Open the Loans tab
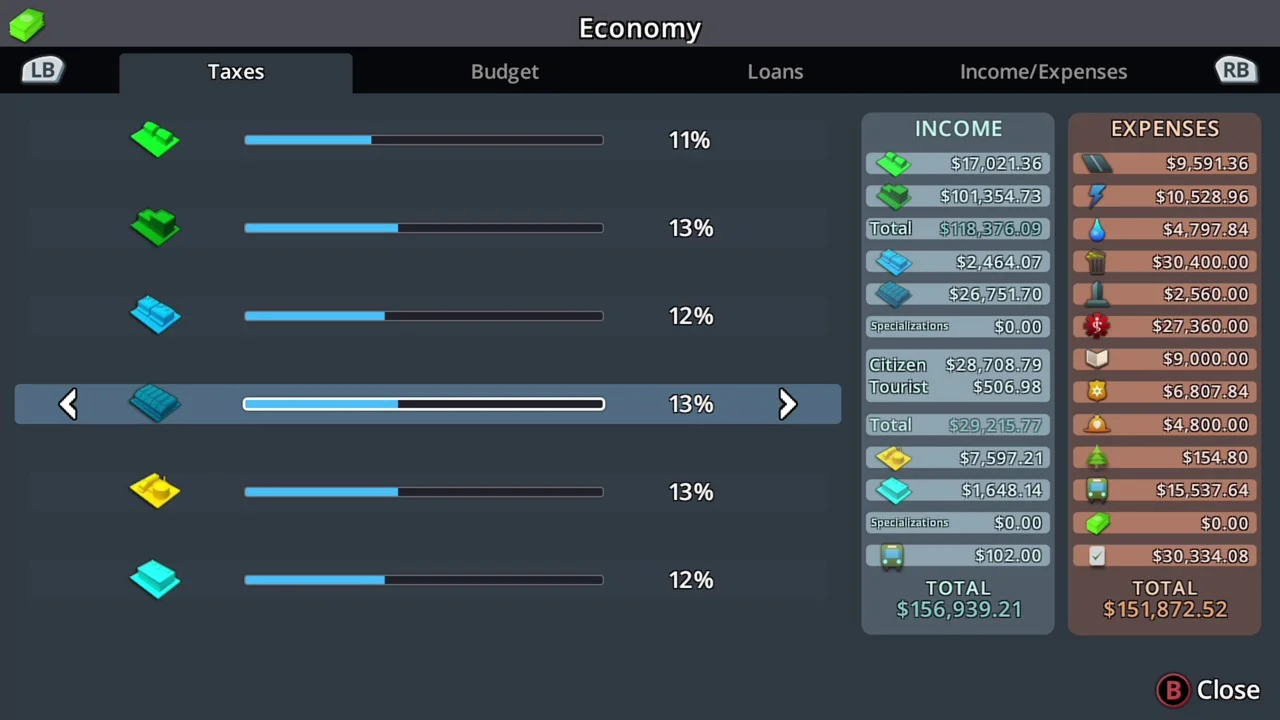Screen dimensions: 1280x720 click(775, 72)
